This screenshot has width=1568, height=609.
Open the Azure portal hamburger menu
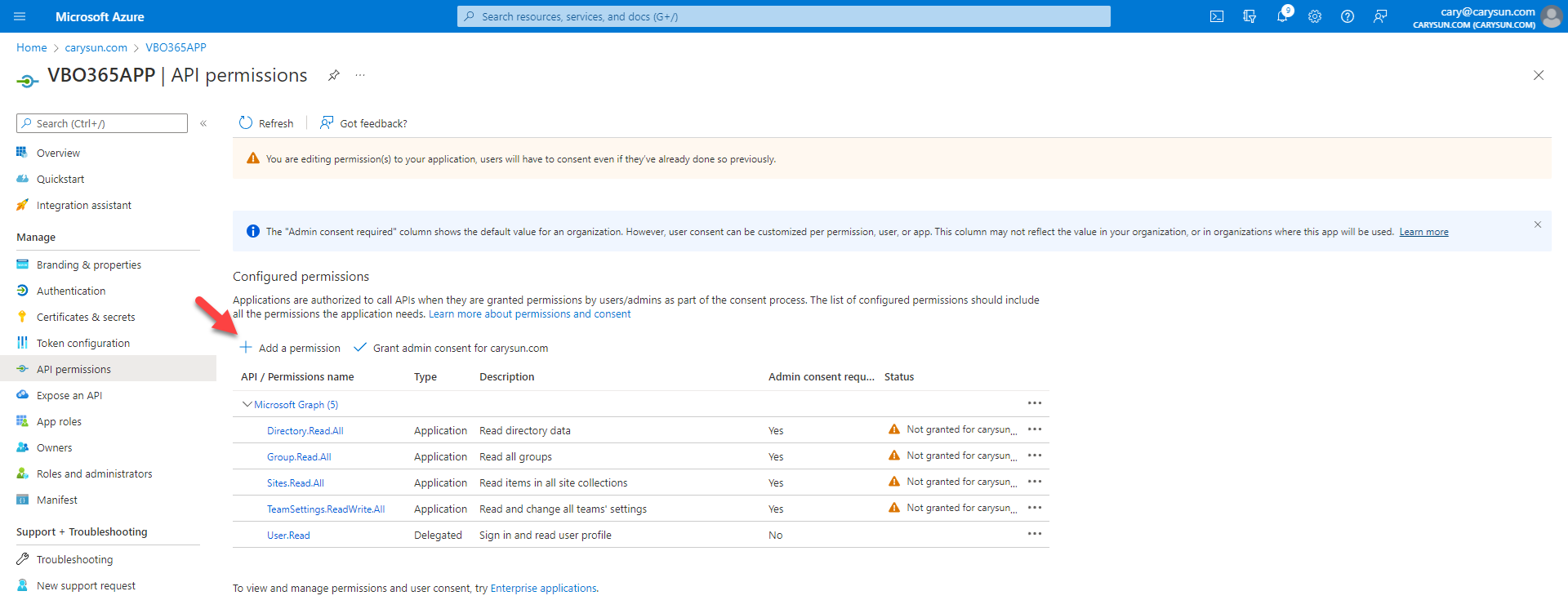click(20, 16)
